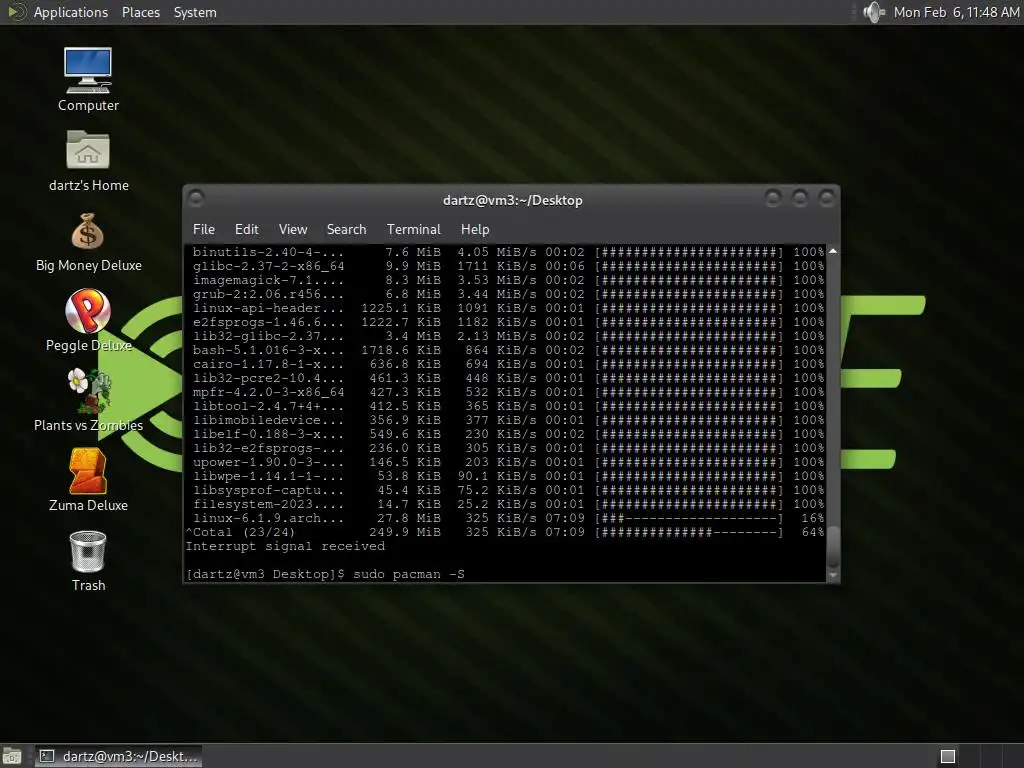Click the 16% progress bar of linux-6.1.9.arch

click(x=689, y=519)
